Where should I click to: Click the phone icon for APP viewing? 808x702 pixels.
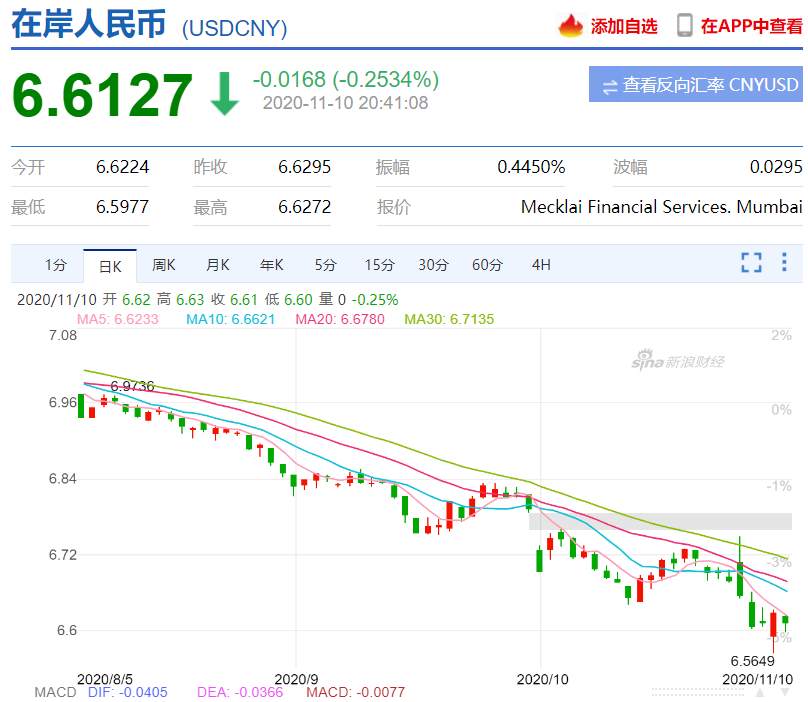(684, 25)
